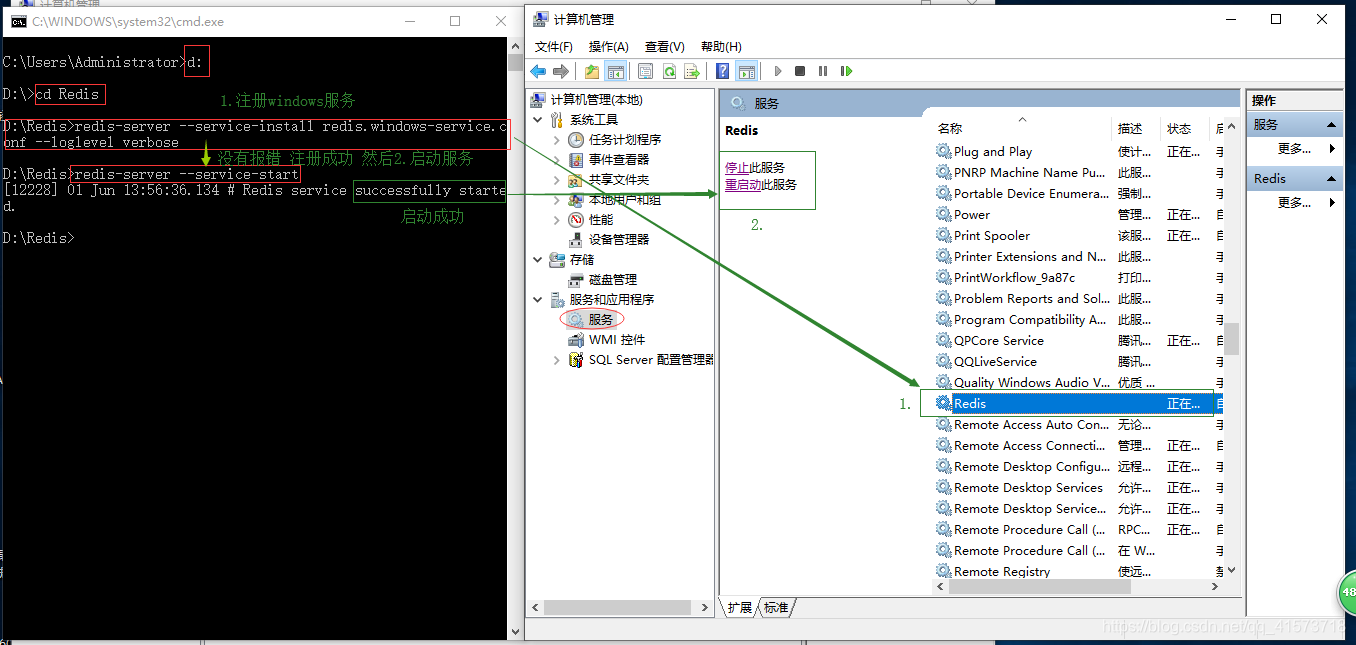Screen dimensions: 1356x645
Task: Expand the 事件查看器 node
Action: click(x=557, y=160)
